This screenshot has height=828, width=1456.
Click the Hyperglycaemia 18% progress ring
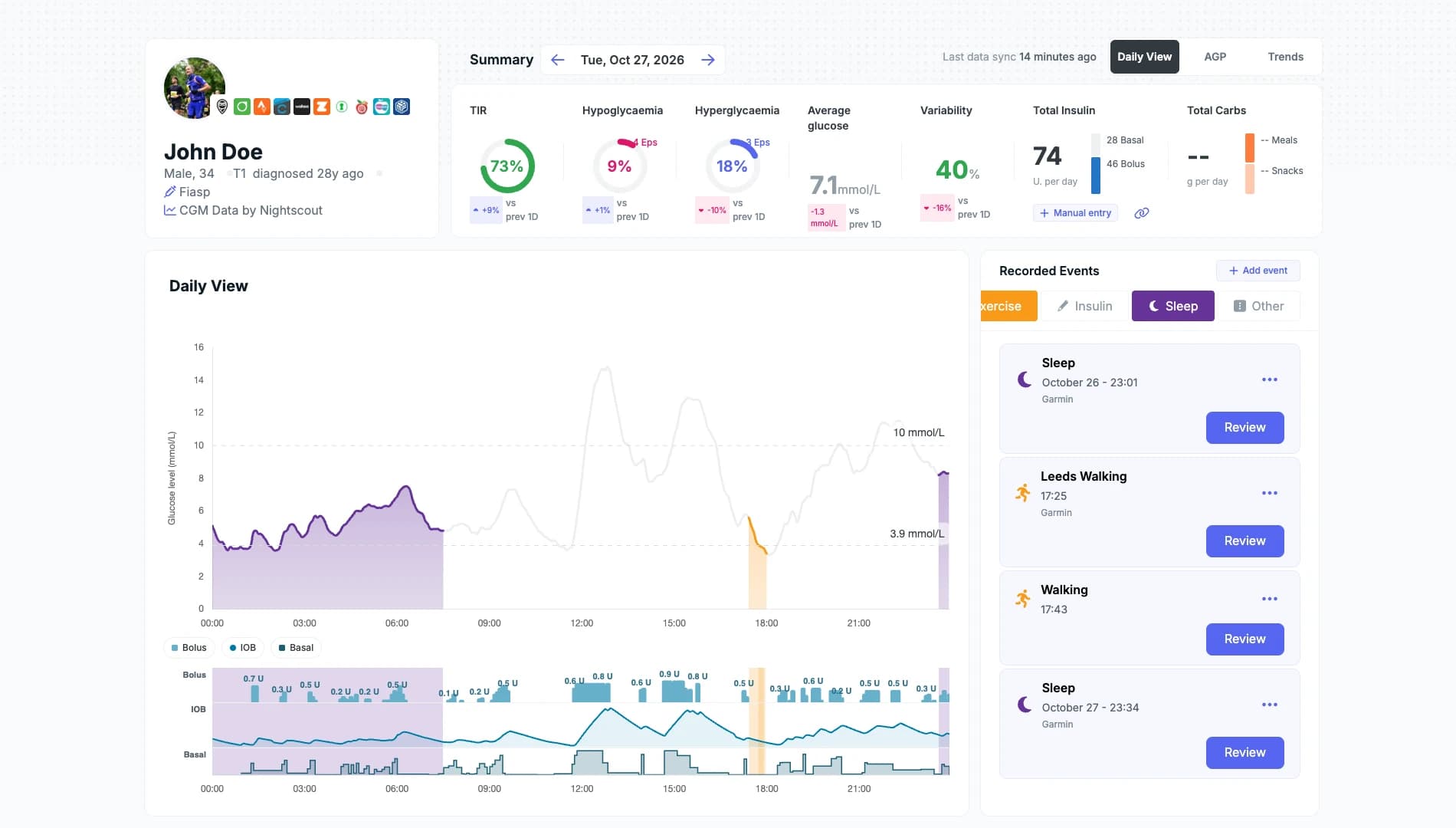(732, 166)
